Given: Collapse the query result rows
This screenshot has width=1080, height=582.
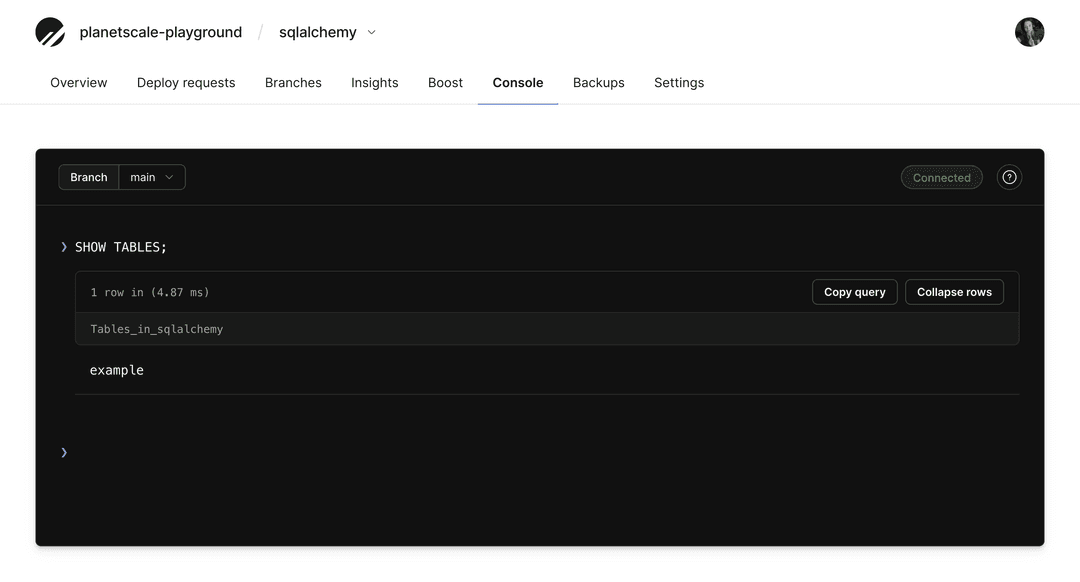Looking at the screenshot, I should point(954,291).
